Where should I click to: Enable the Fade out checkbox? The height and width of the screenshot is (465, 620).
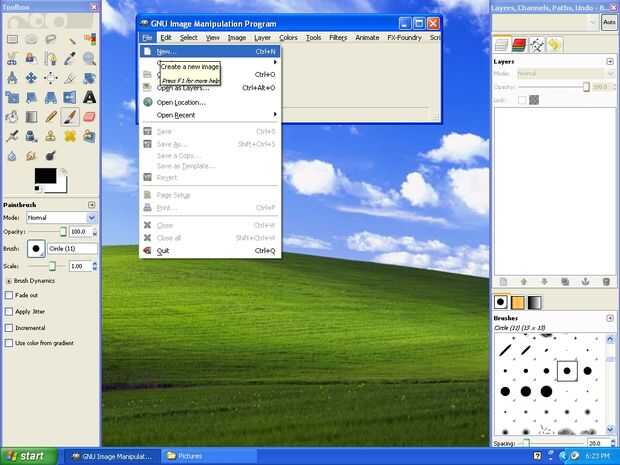(9, 295)
